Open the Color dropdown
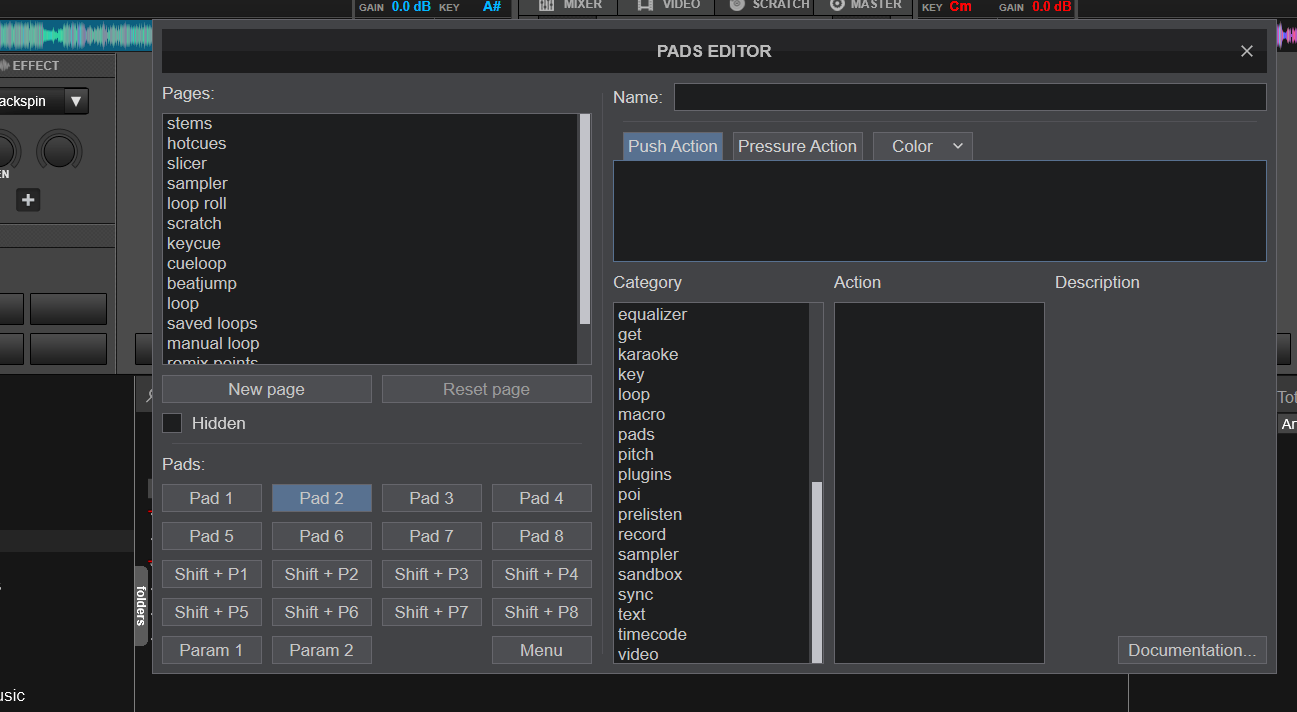This screenshot has width=1297, height=712. point(922,146)
